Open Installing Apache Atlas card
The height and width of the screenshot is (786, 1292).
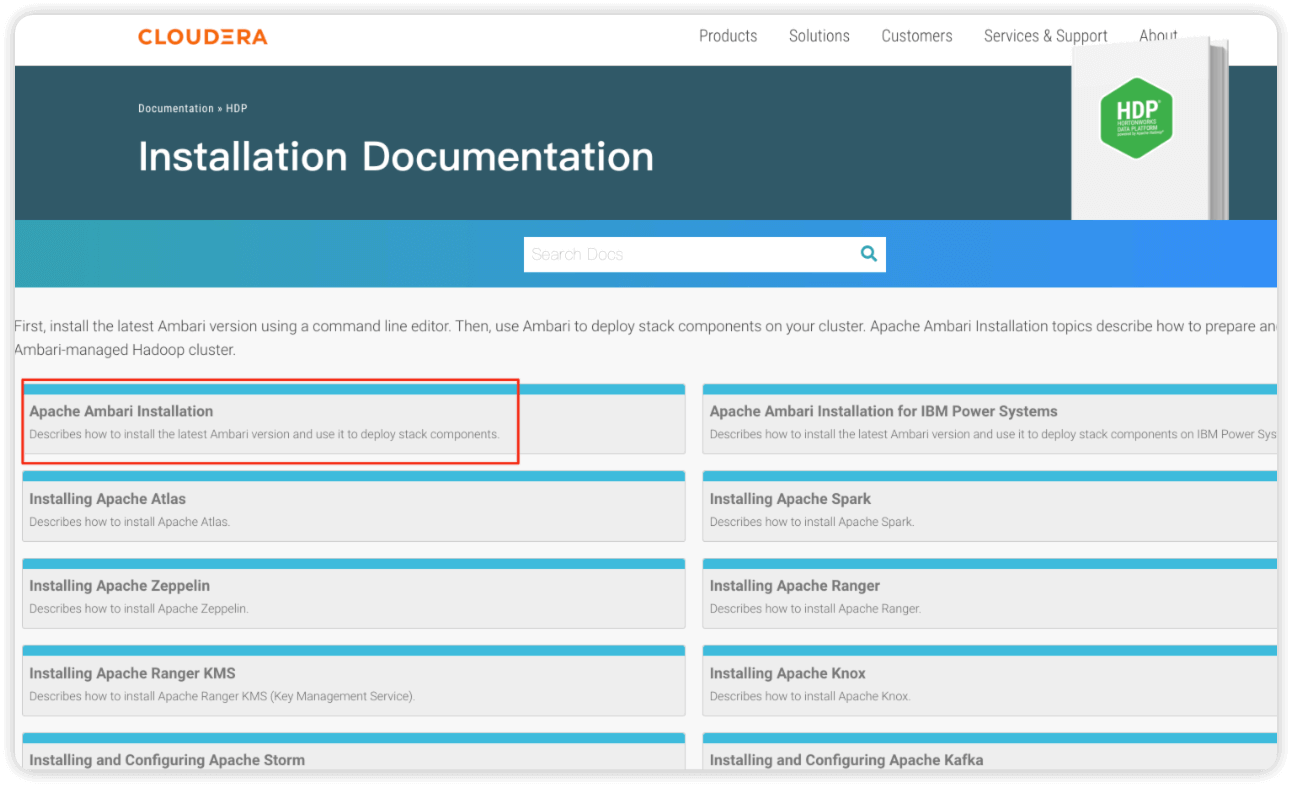(354, 506)
